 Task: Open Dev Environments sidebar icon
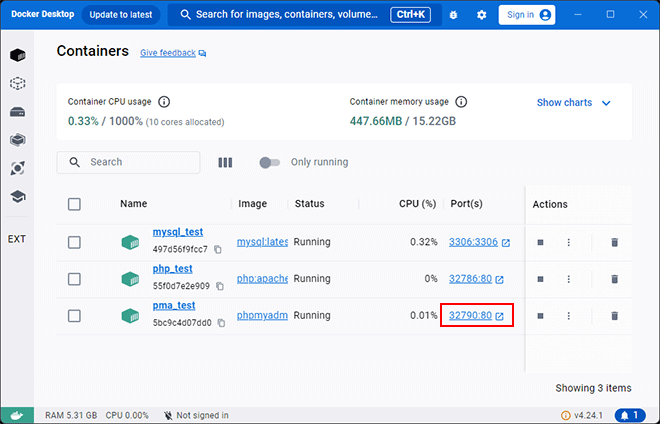click(x=18, y=140)
